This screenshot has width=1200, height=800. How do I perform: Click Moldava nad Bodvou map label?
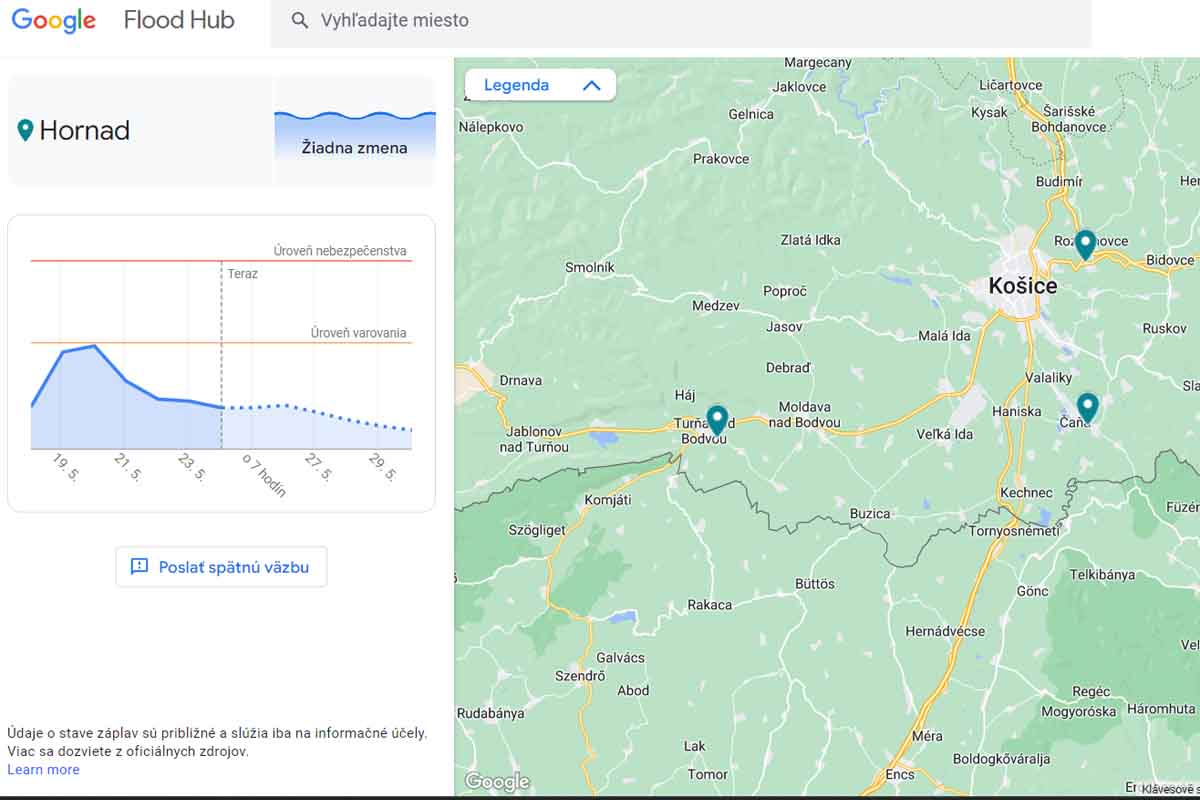tap(804, 415)
